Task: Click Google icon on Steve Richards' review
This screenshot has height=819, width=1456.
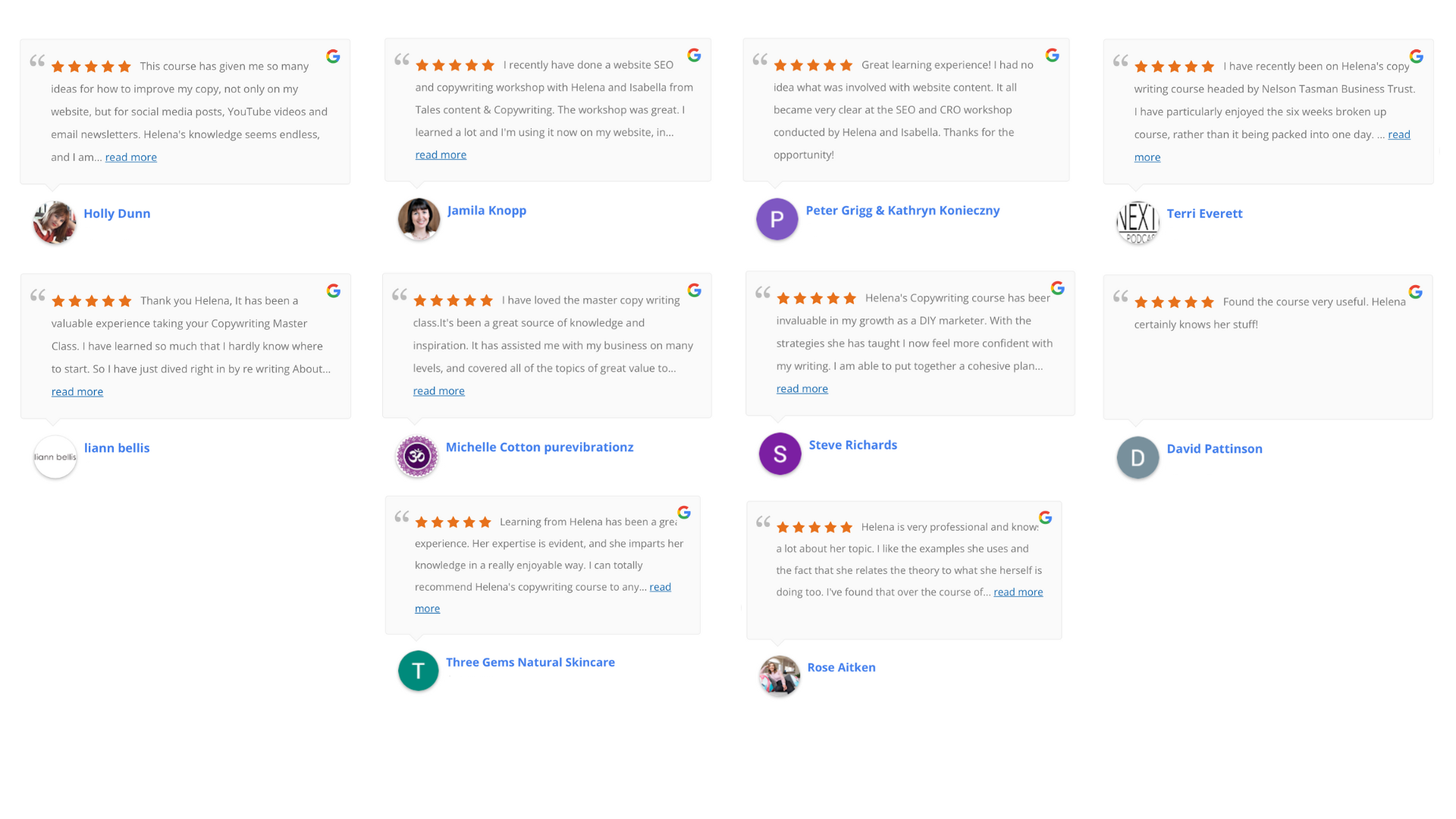Action: [1057, 288]
